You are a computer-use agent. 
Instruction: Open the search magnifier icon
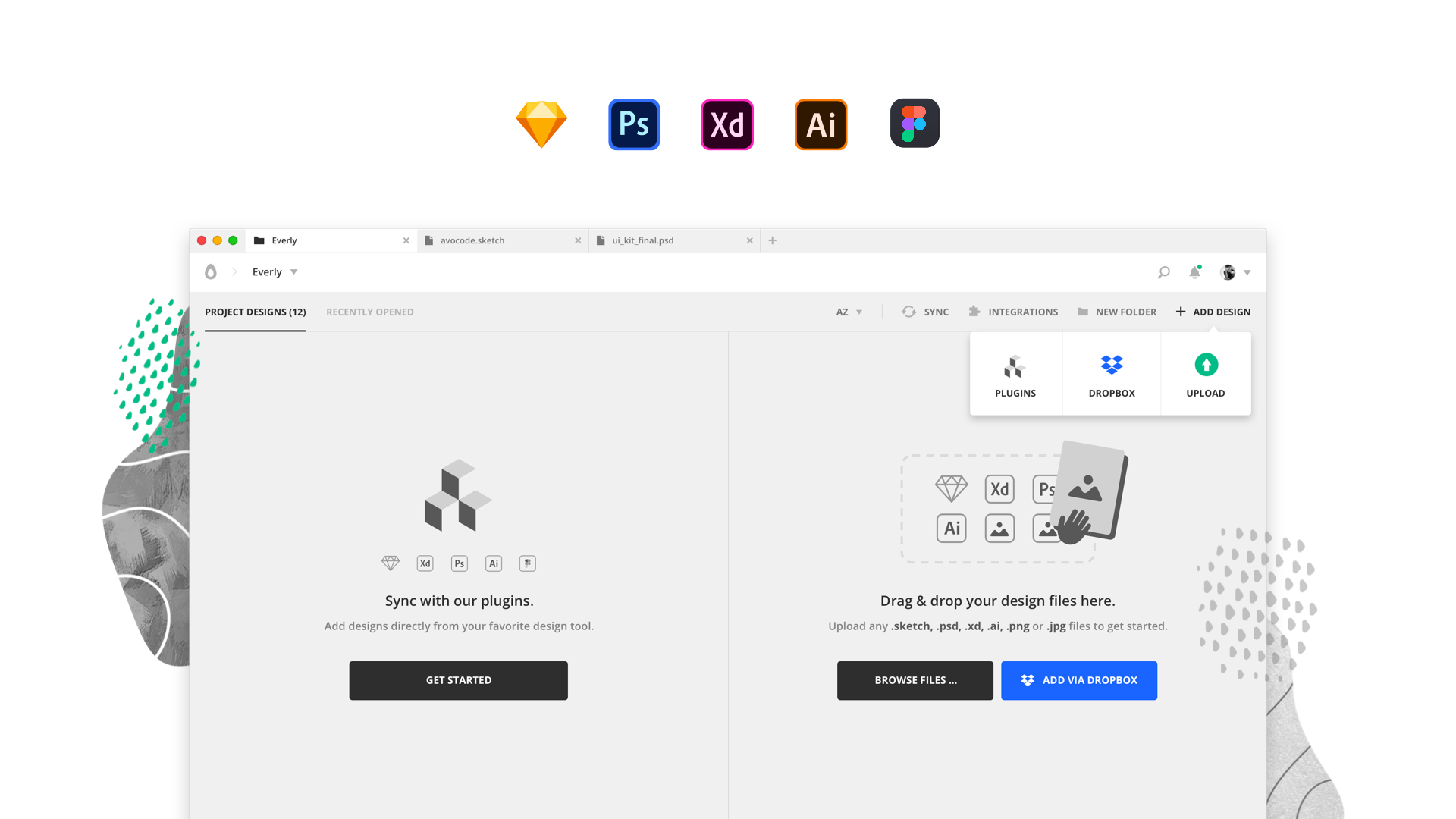click(1164, 272)
